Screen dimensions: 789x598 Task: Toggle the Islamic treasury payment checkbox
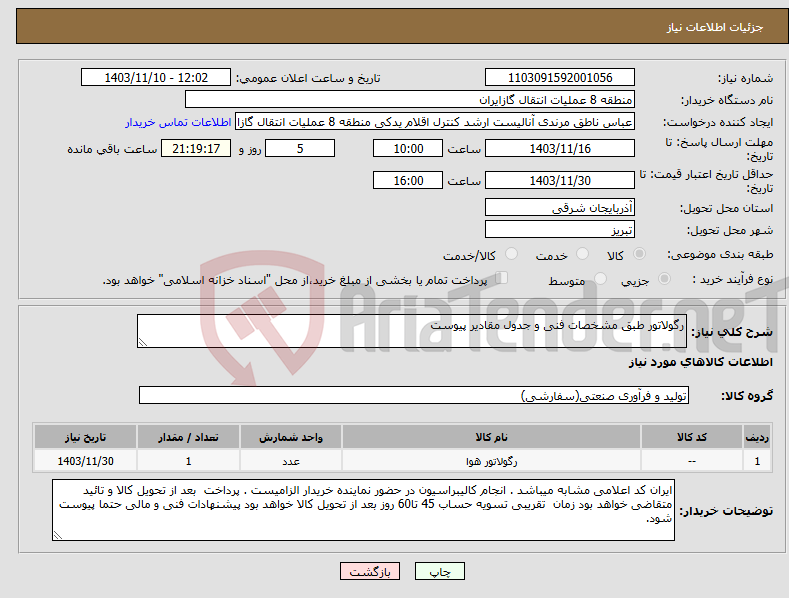pos(502,277)
